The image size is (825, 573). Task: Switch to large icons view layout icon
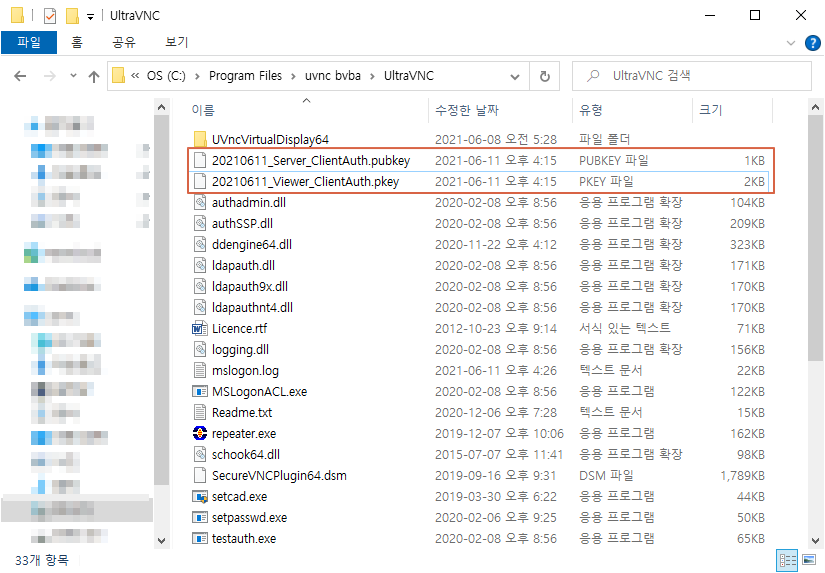click(809, 560)
